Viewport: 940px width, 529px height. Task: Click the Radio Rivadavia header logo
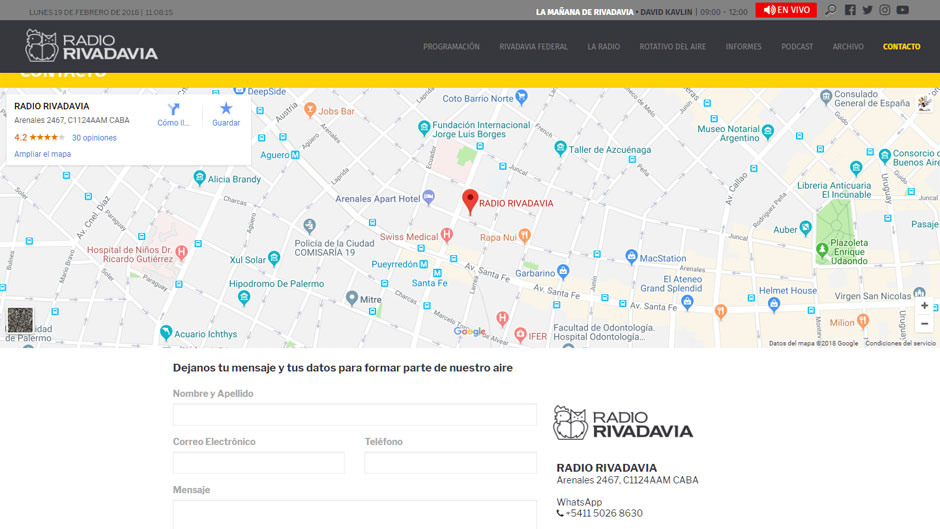click(x=91, y=46)
